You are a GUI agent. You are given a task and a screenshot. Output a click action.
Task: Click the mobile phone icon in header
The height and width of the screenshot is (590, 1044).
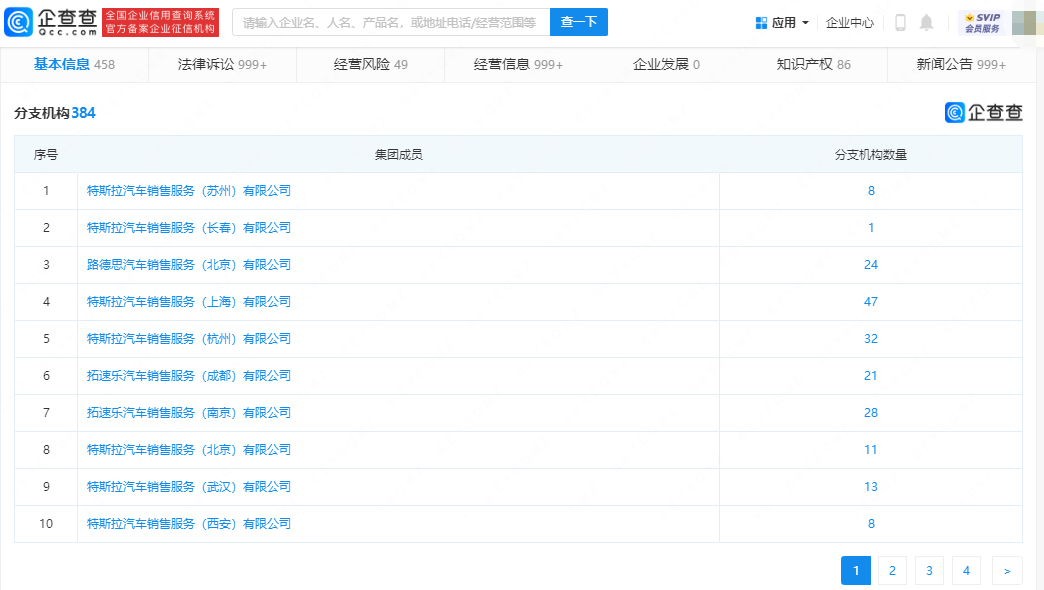(x=900, y=23)
